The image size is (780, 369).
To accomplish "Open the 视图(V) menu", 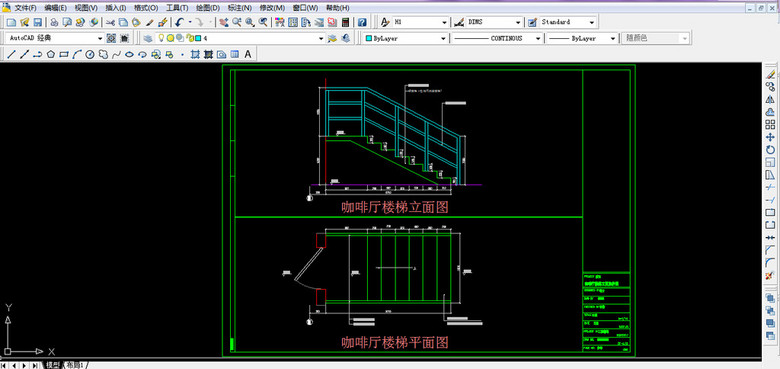I will (86, 8).
